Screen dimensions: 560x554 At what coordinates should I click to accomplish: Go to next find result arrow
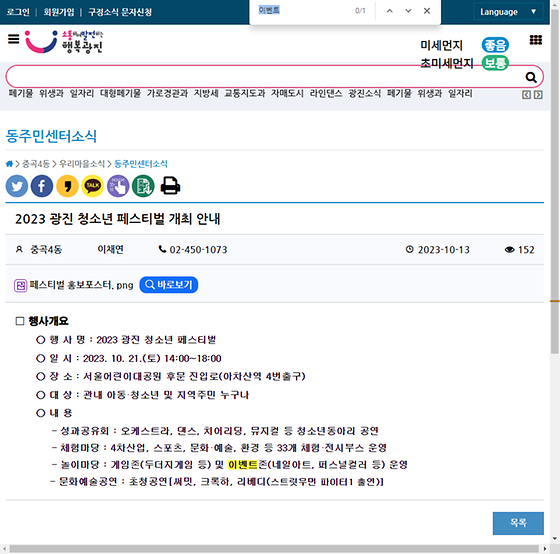tap(408, 11)
